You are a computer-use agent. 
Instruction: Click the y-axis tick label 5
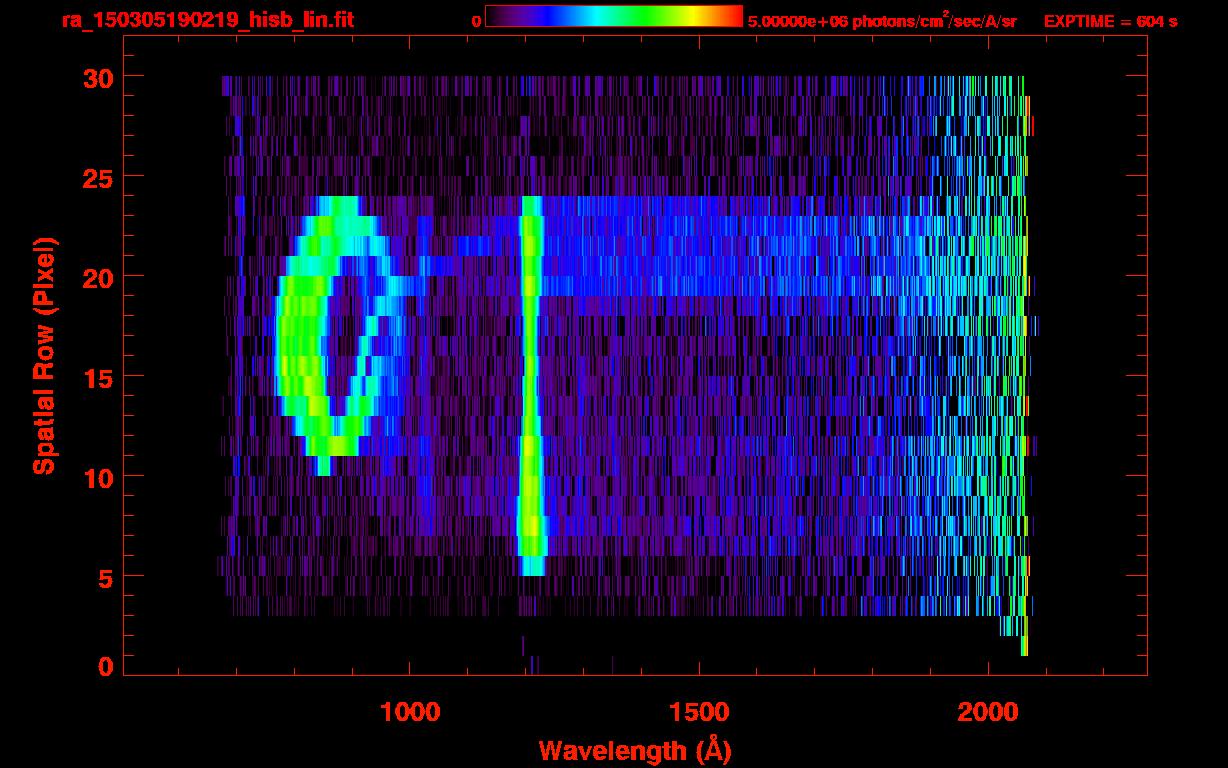tap(104, 577)
